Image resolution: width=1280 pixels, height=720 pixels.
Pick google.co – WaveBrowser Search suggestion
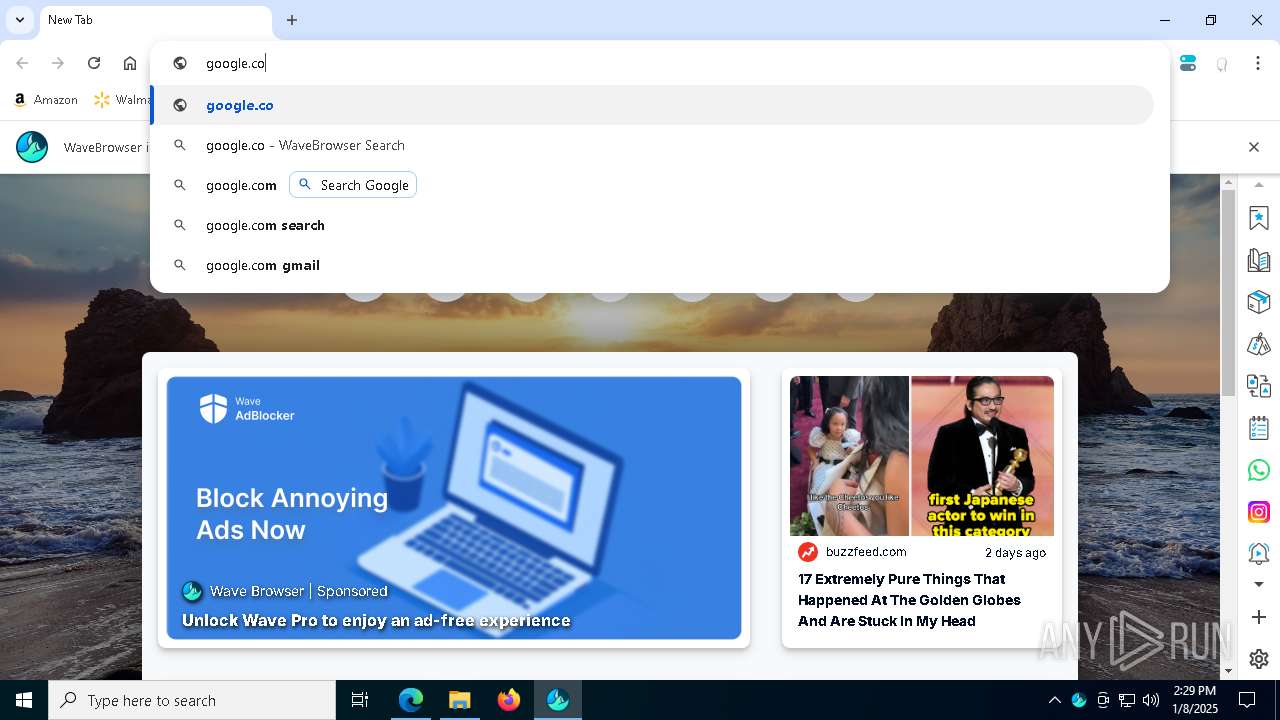pos(653,145)
